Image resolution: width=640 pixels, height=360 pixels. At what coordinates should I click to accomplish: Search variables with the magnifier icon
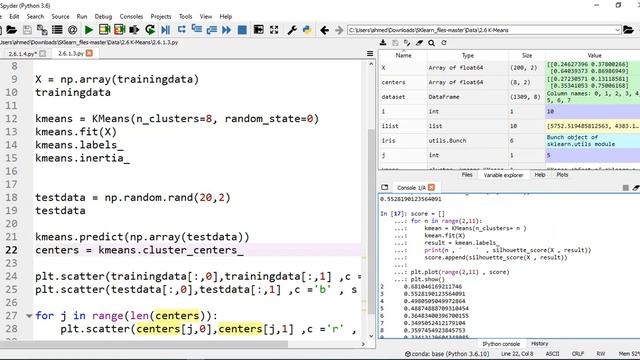(x=431, y=42)
